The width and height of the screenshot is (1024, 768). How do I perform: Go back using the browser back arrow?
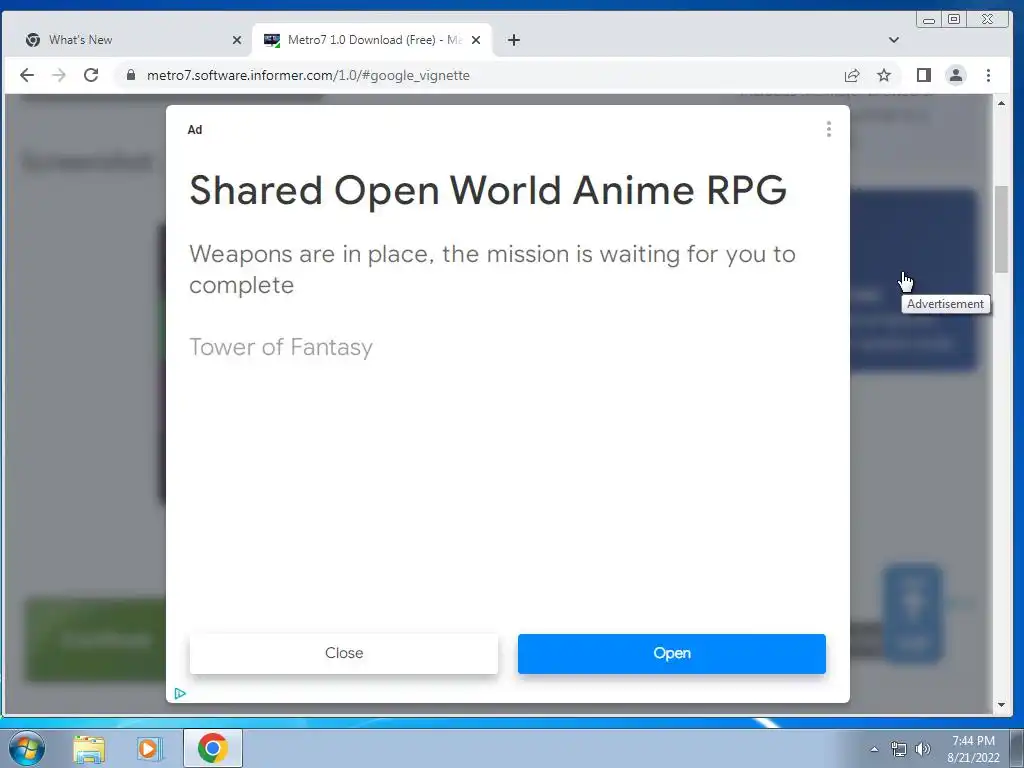pyautogui.click(x=27, y=75)
